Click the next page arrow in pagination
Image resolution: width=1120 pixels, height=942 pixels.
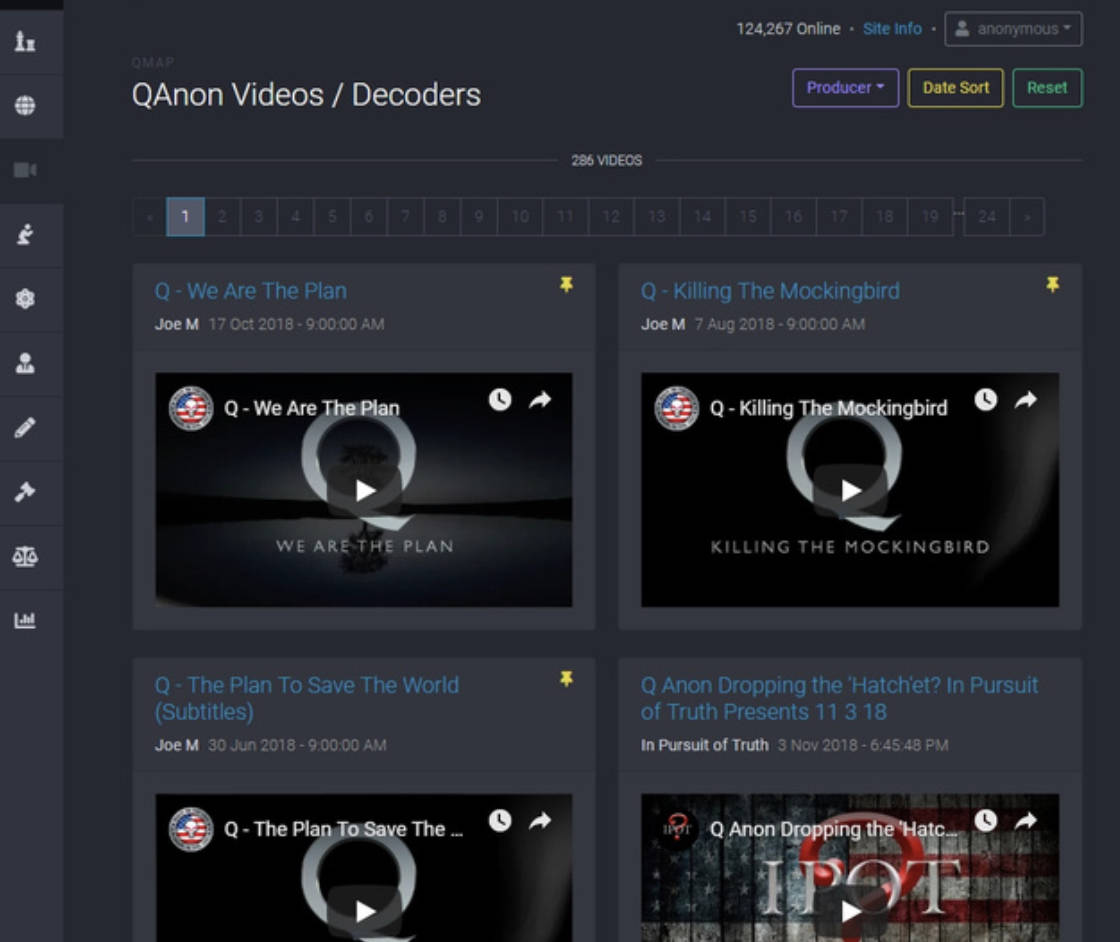pos(1027,216)
